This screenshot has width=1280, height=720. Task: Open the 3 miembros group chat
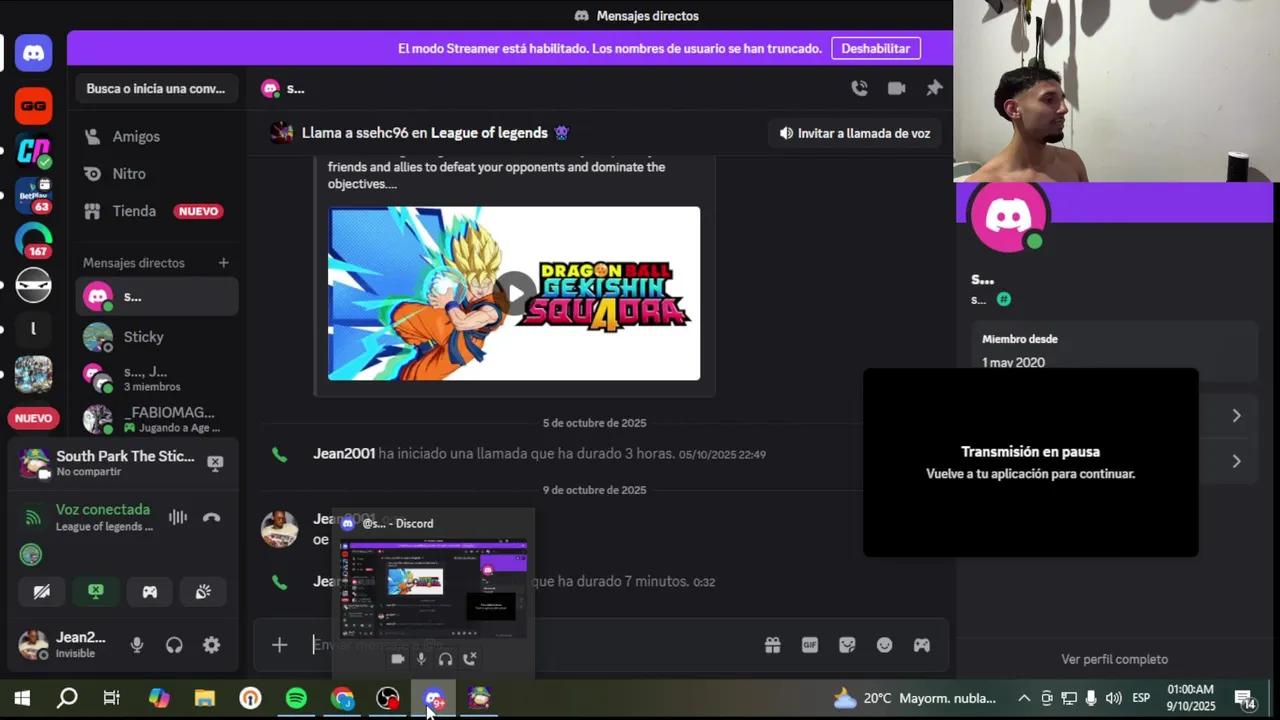coord(157,378)
